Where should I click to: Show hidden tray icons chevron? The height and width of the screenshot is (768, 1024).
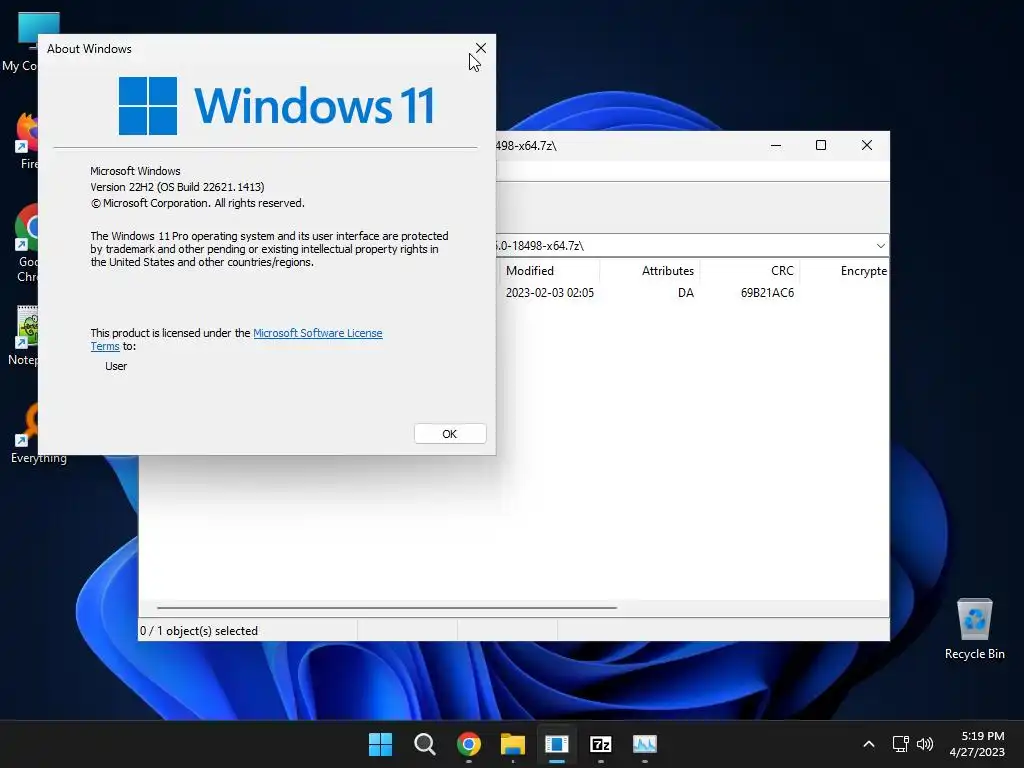pos(869,744)
